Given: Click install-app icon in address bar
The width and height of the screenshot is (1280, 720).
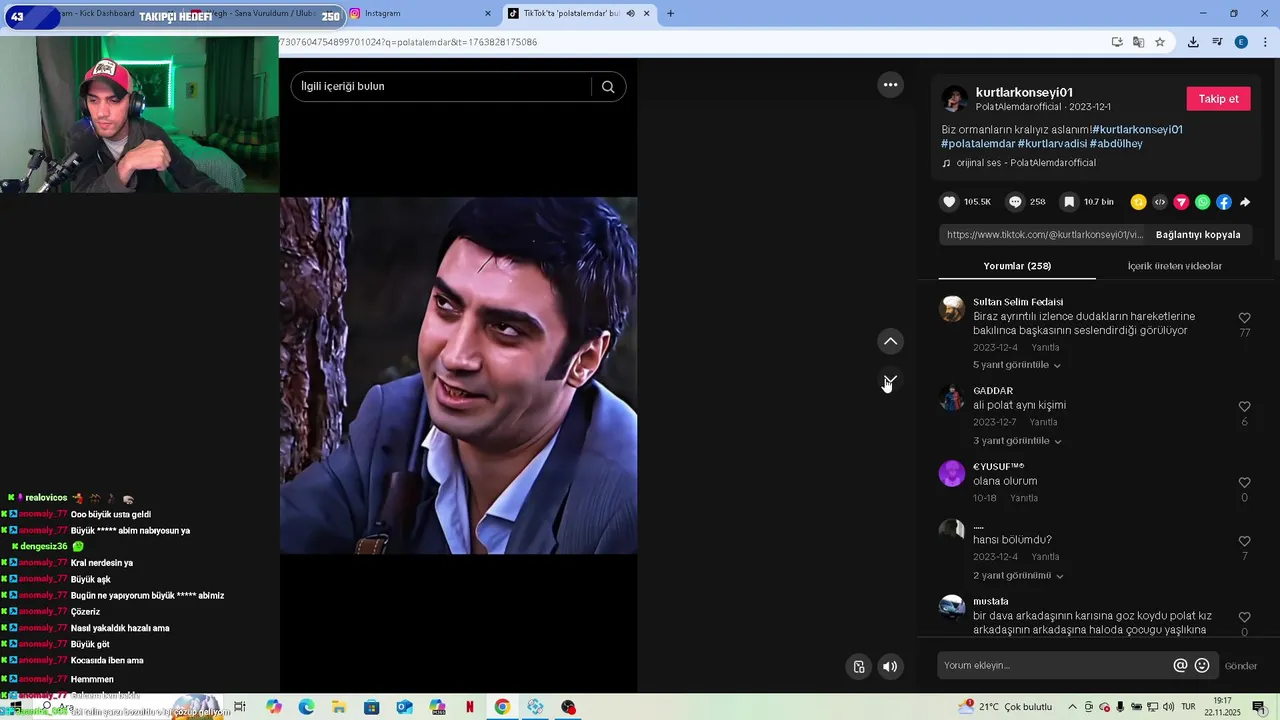Looking at the screenshot, I should [1117, 42].
